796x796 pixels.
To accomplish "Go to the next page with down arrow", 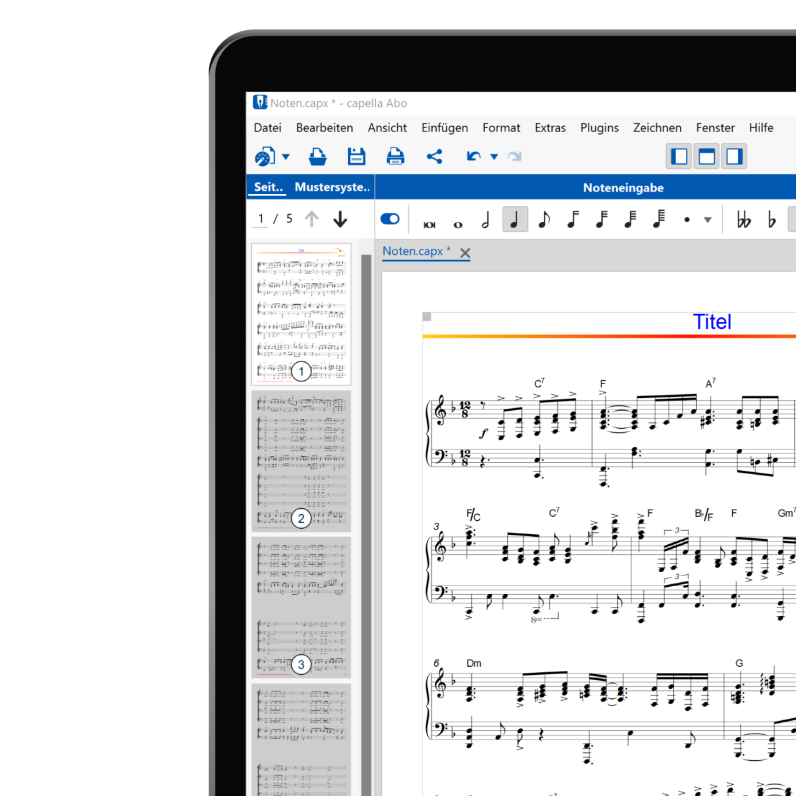I will coord(340,219).
